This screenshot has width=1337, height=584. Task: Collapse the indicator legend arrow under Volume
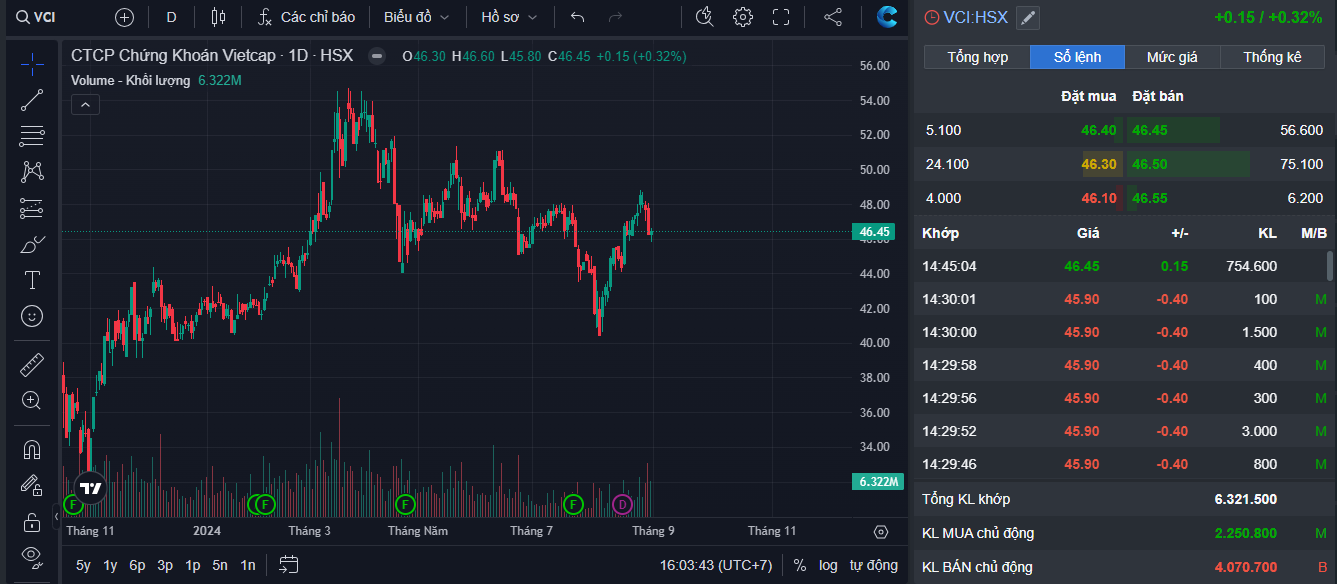click(85, 104)
